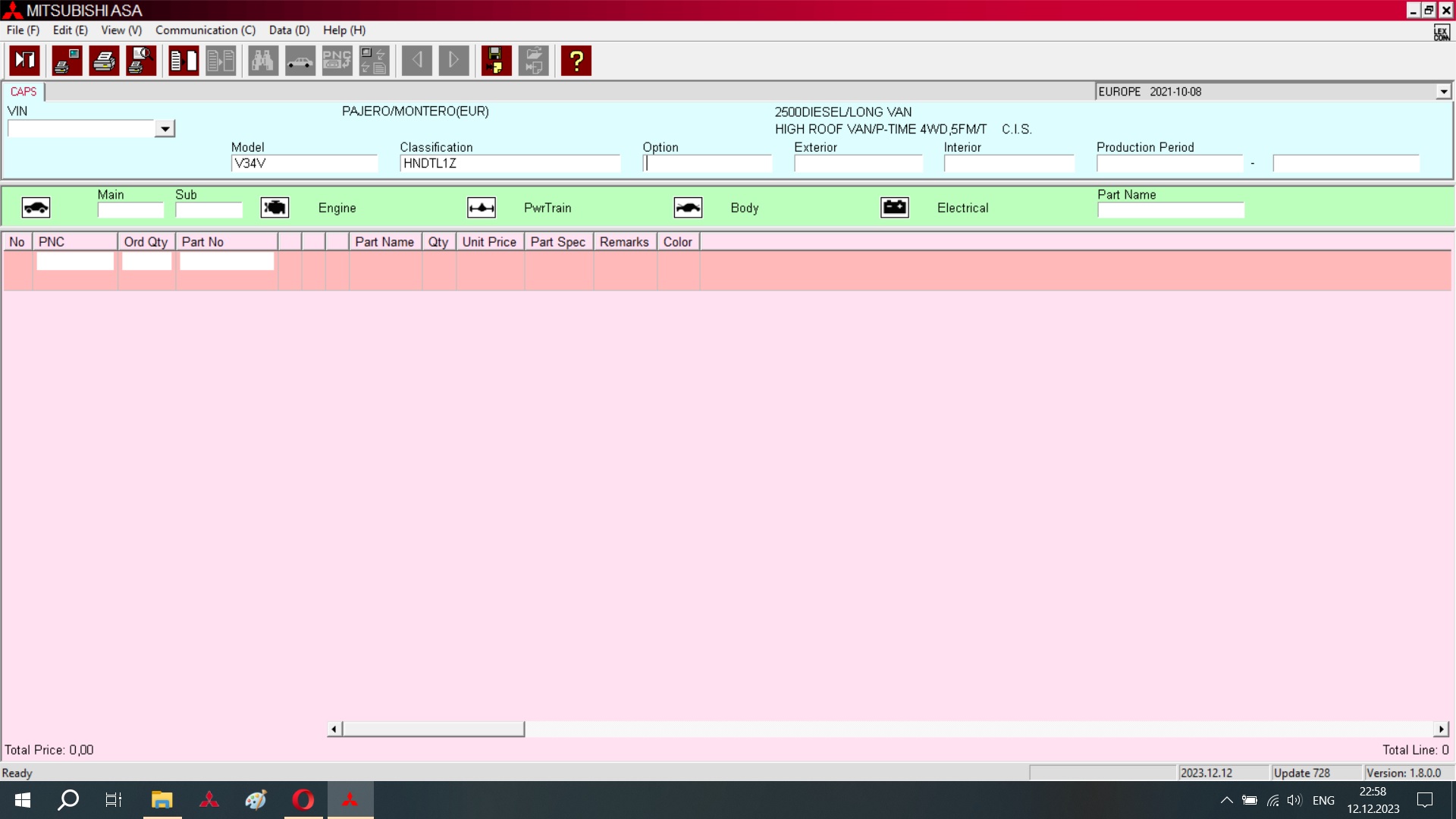Click the Part Name search field

tap(1170, 210)
